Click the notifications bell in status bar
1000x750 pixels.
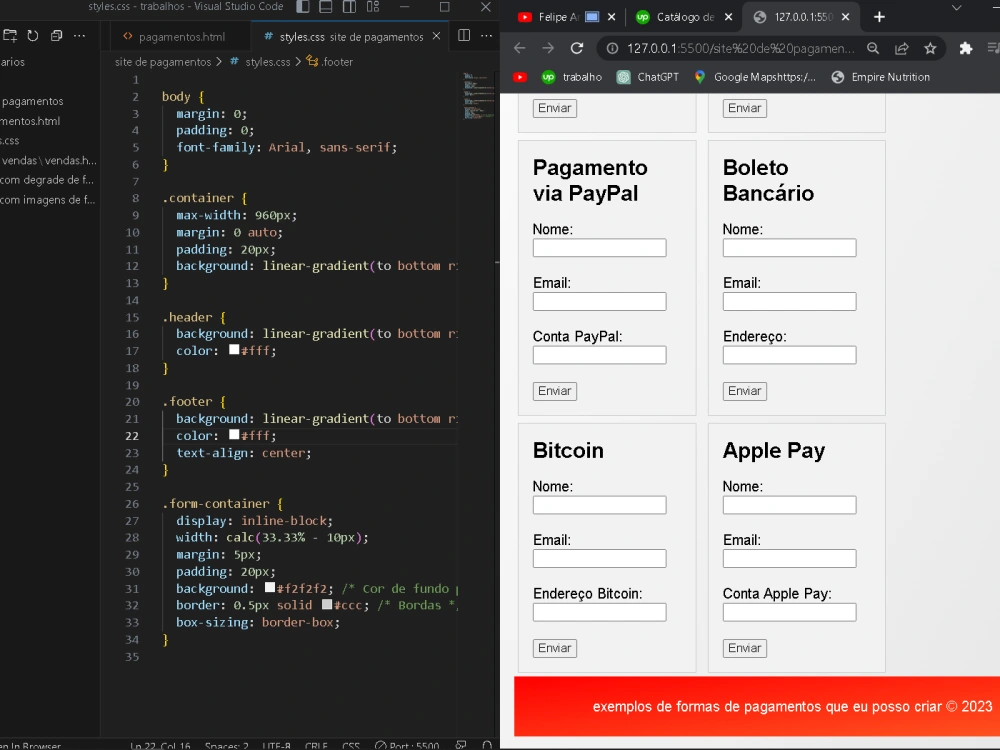click(x=487, y=745)
